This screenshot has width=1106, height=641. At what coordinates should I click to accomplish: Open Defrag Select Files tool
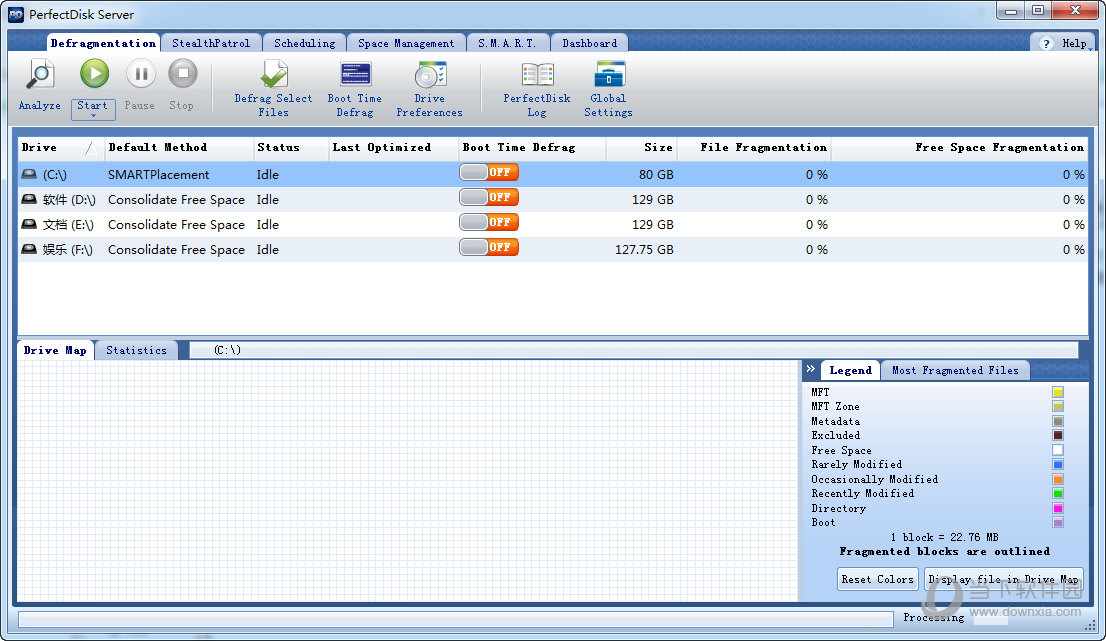pyautogui.click(x=273, y=76)
